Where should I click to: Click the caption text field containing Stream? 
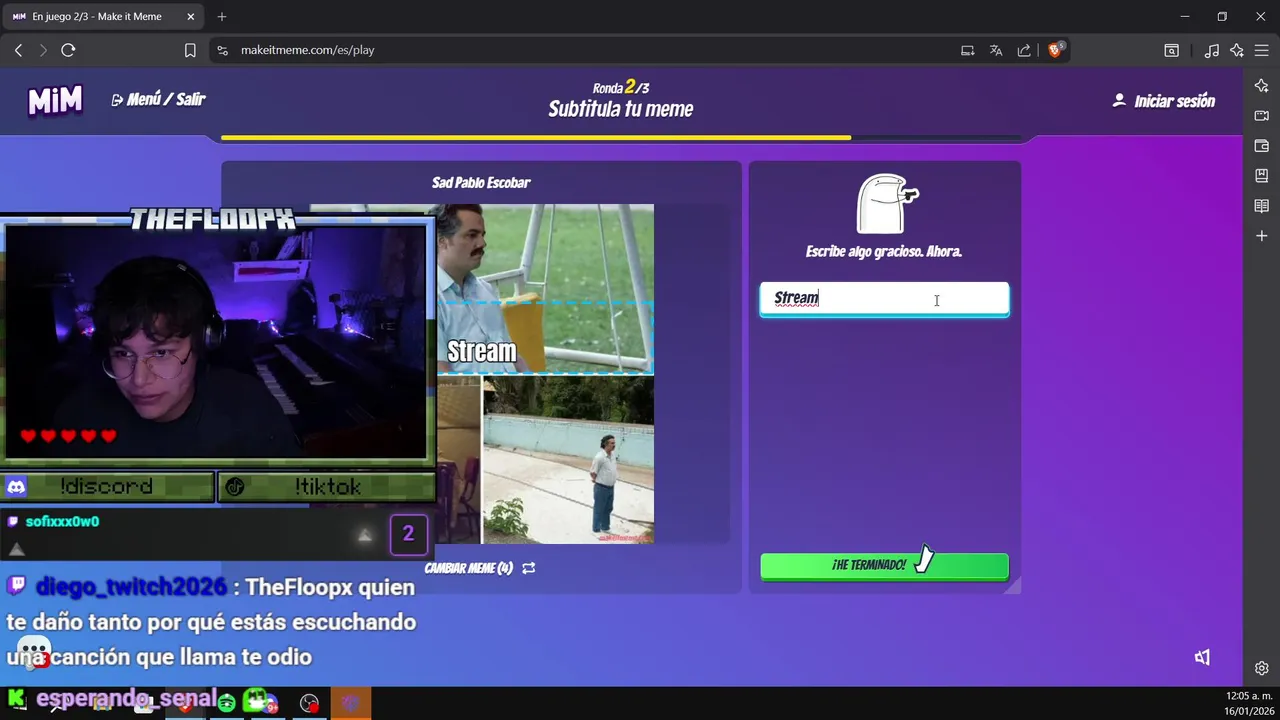884,299
